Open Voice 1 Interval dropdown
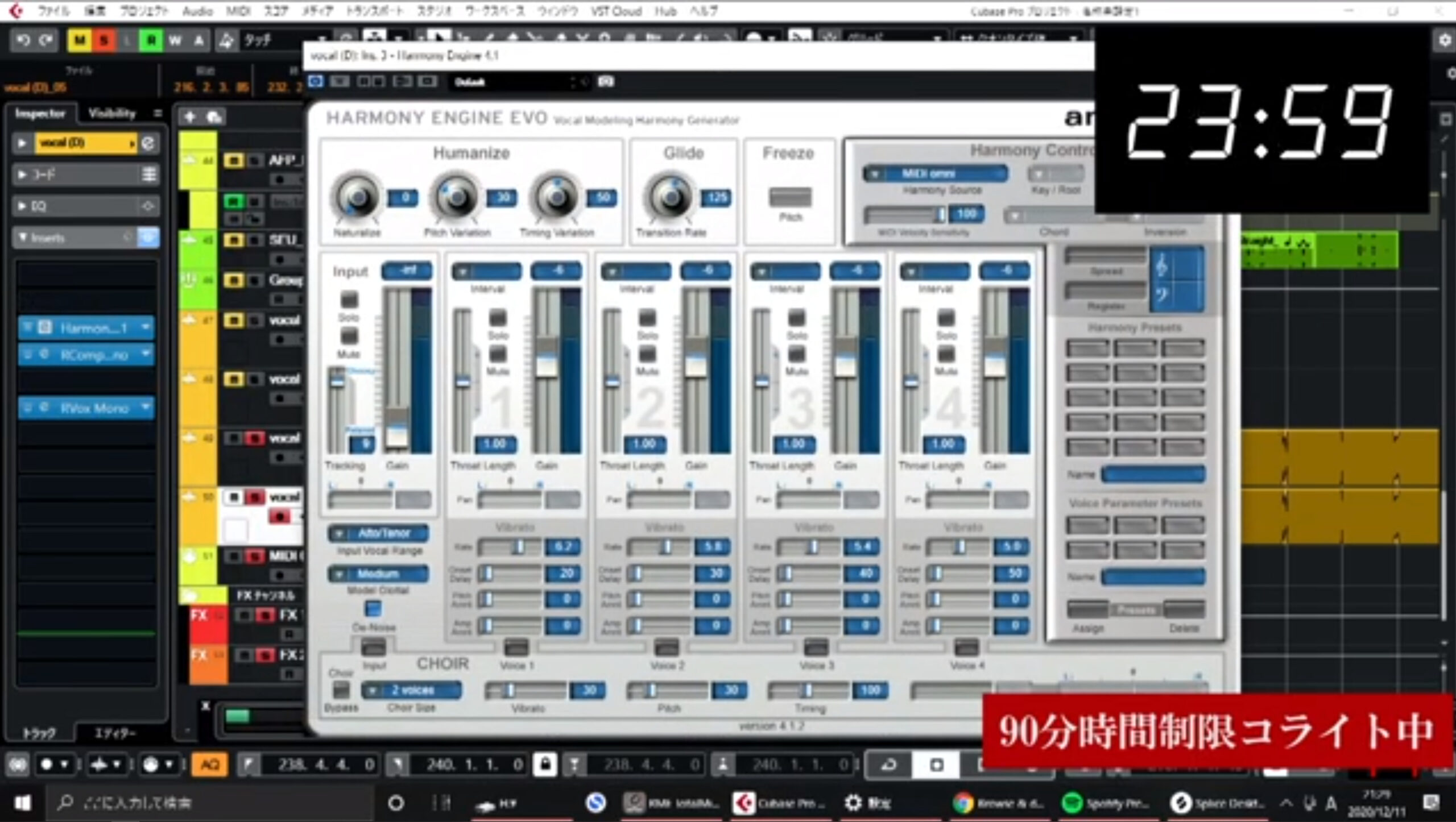Viewport: 1456px width, 822px height. [x=487, y=272]
